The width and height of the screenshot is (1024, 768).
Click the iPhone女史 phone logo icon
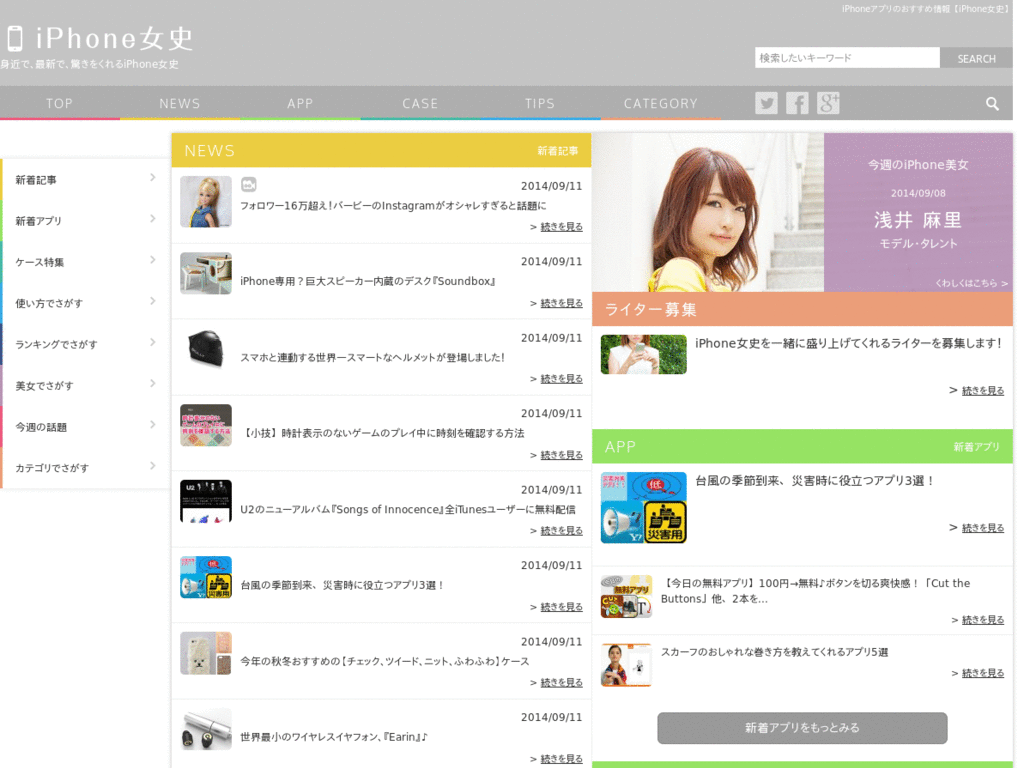coord(15,39)
